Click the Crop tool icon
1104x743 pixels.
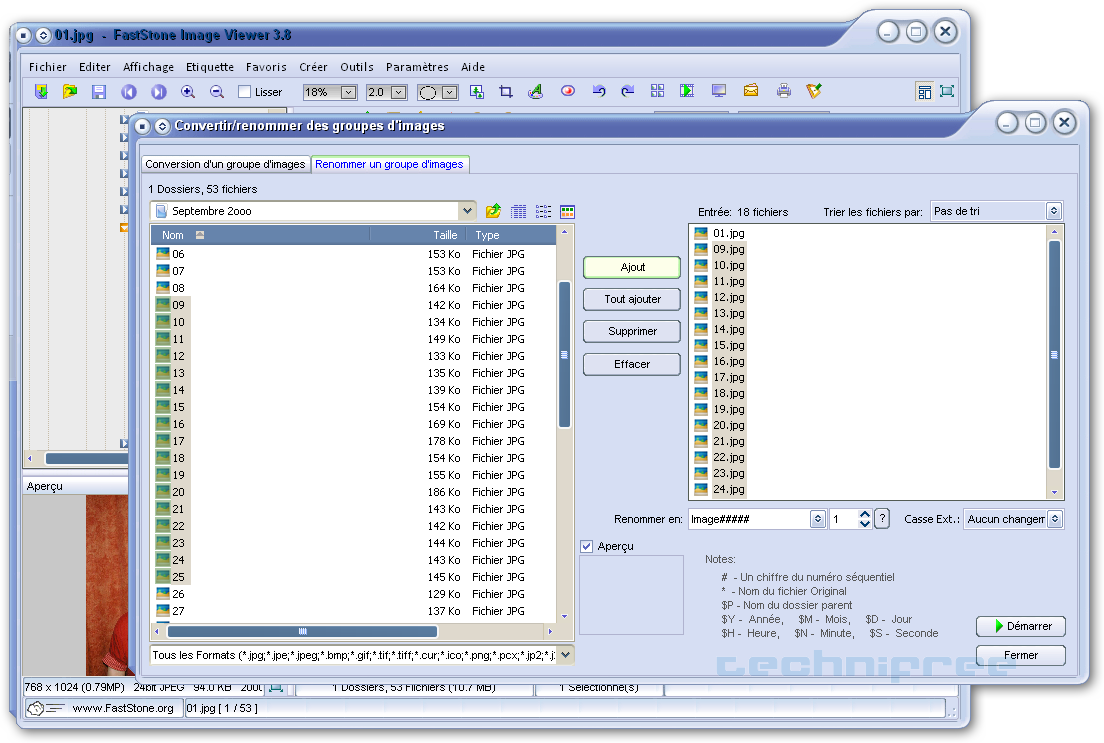point(506,92)
